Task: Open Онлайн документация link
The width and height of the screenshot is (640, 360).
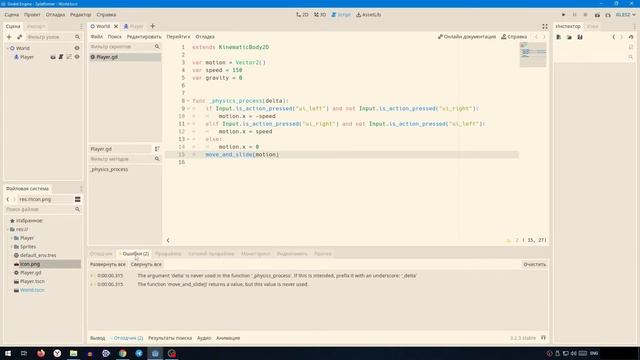Action: [x=467, y=37]
